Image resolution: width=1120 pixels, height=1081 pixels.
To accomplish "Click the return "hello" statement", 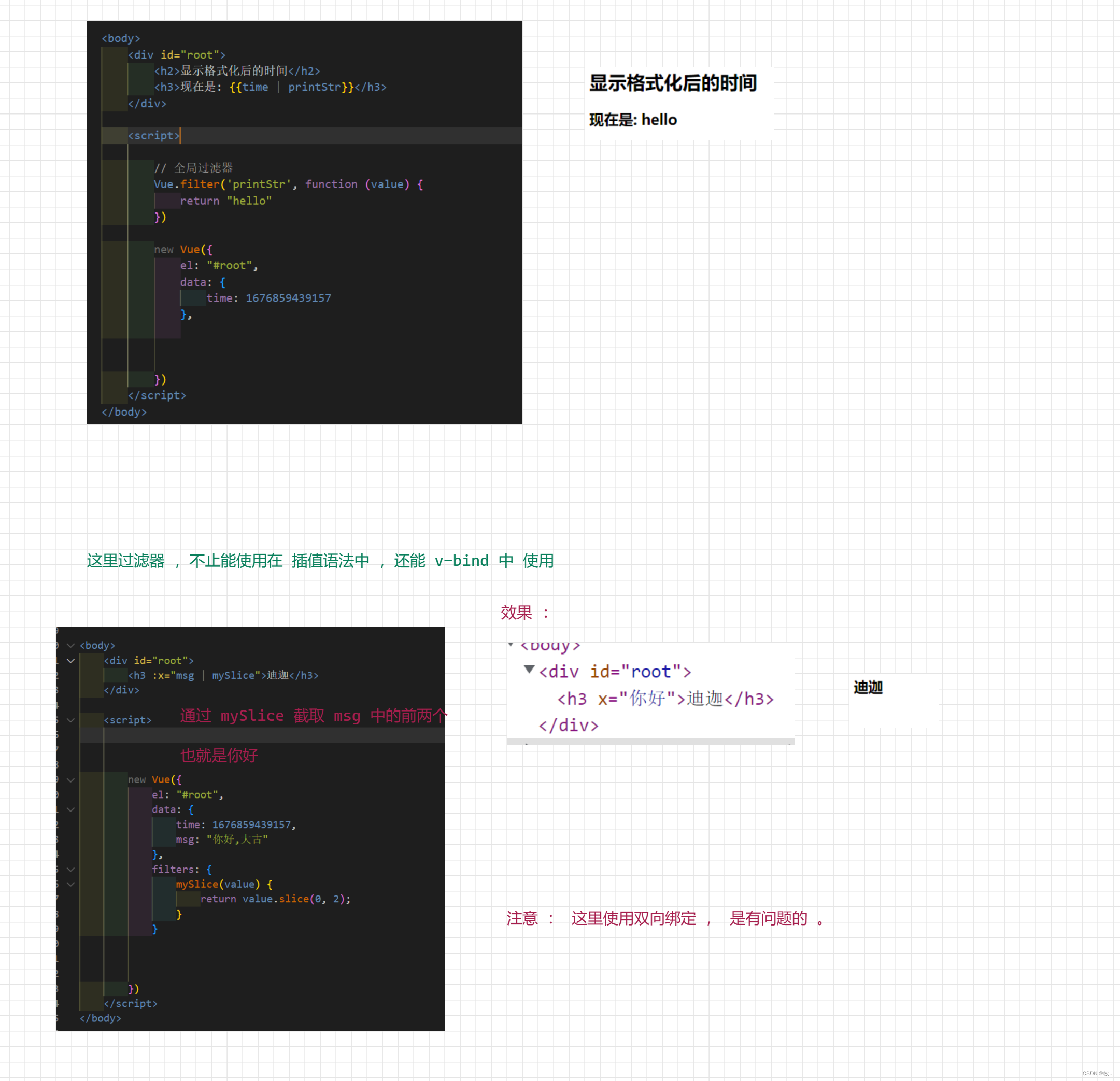I will tap(226, 201).
